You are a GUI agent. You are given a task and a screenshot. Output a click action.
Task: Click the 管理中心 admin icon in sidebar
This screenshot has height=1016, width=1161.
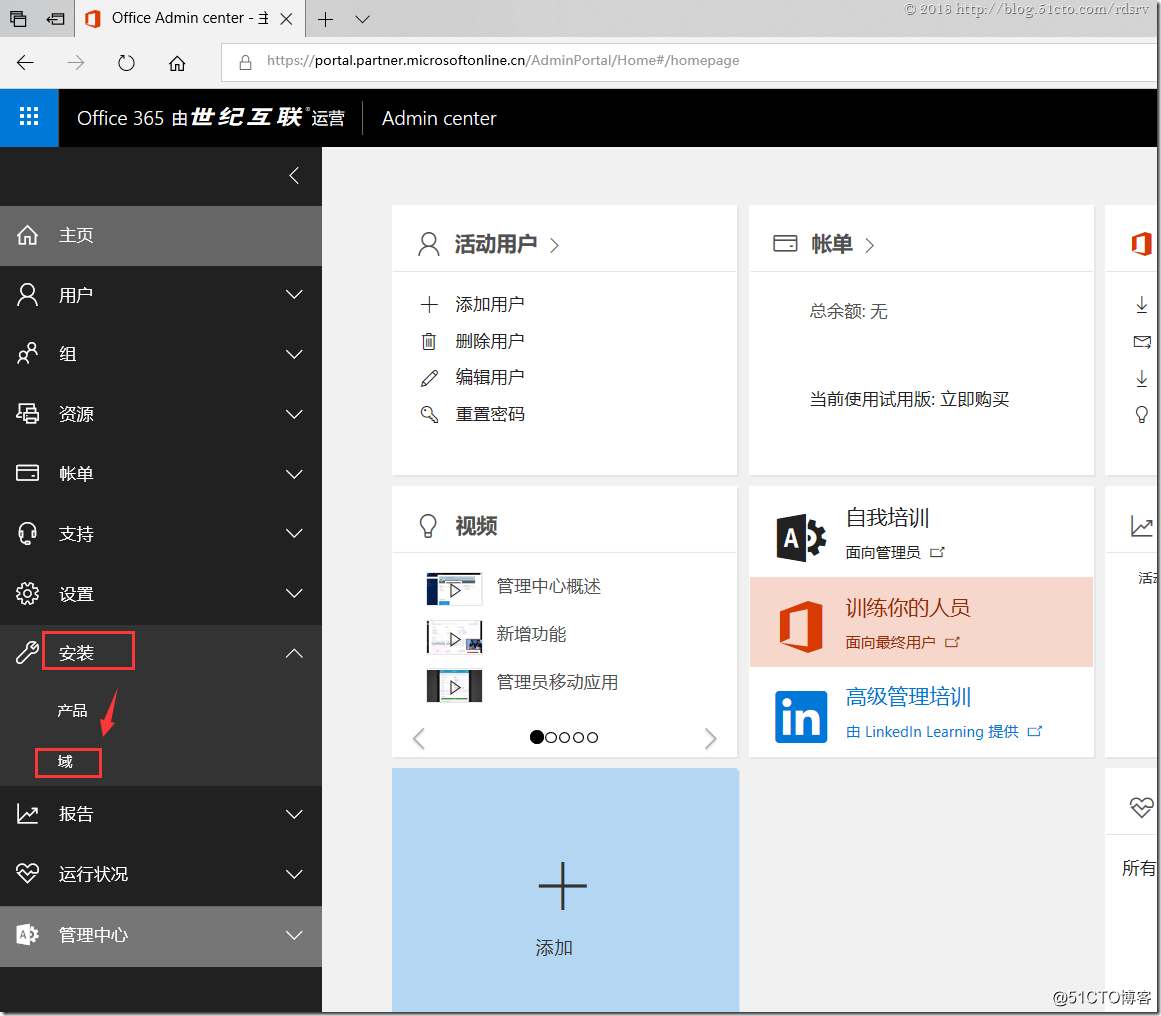click(x=27, y=935)
